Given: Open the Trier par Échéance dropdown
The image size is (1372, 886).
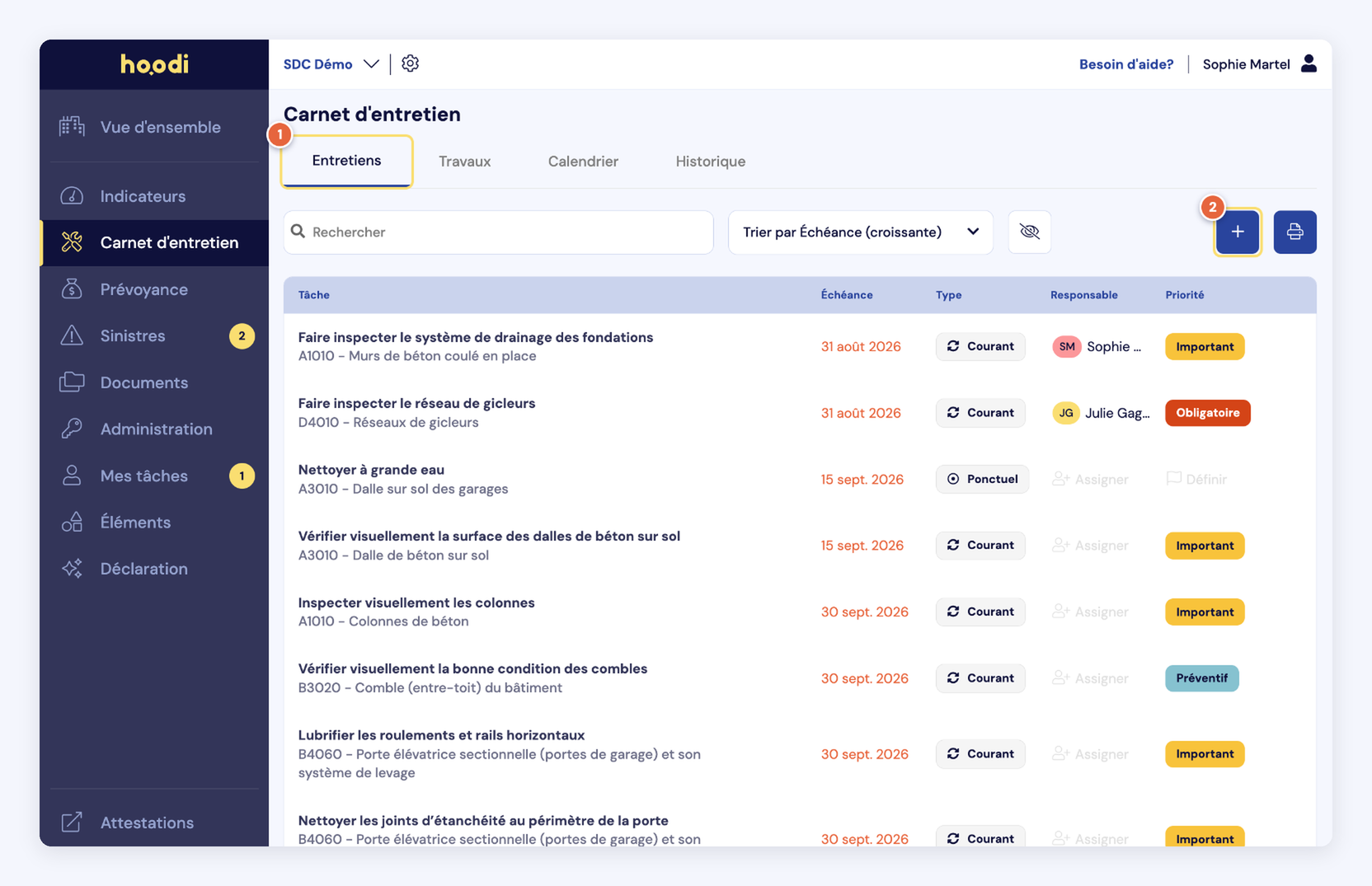Looking at the screenshot, I should click(861, 232).
